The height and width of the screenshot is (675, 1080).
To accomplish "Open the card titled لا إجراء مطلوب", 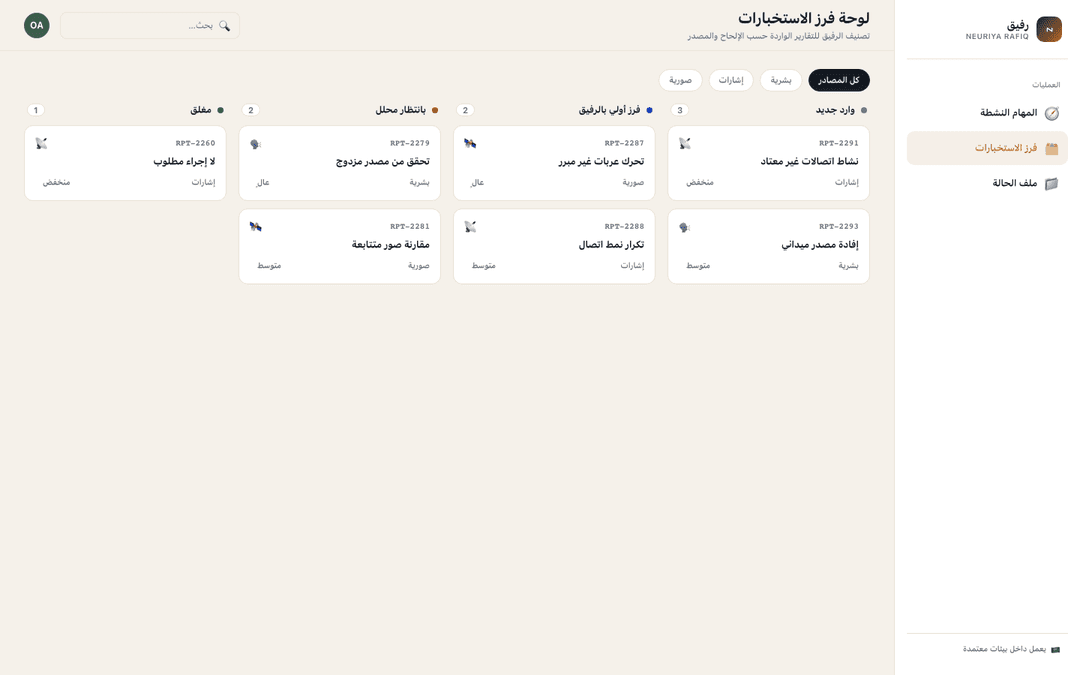I will tap(125, 163).
